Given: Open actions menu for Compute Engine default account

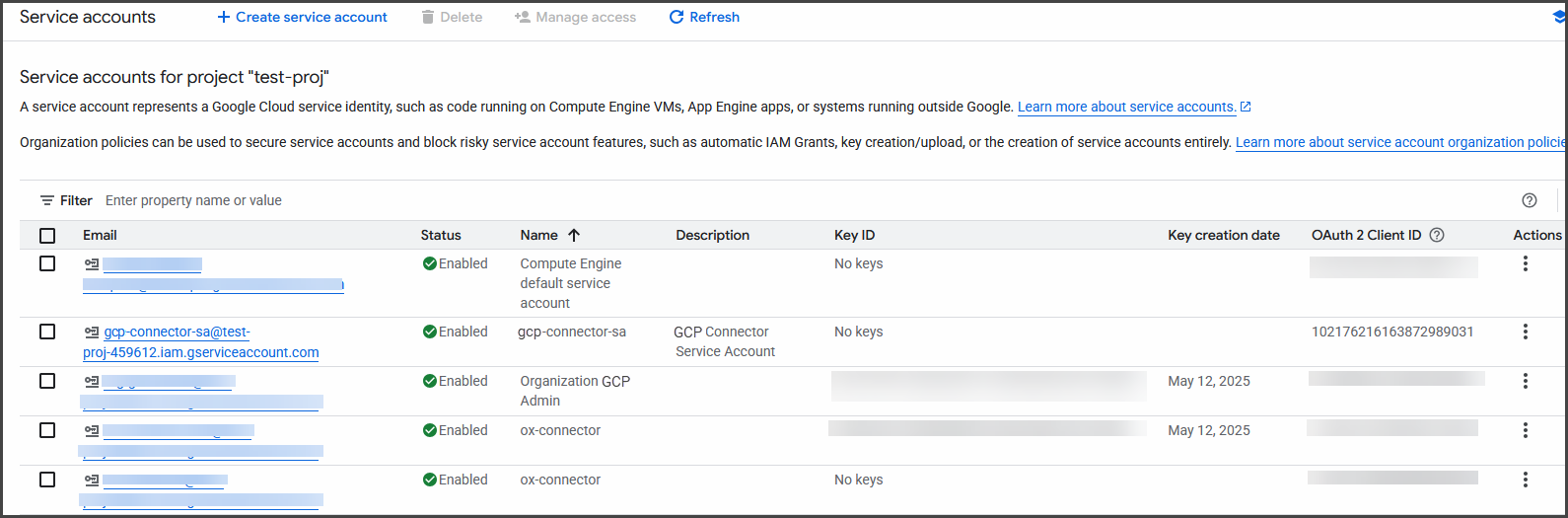Looking at the screenshot, I should (1525, 263).
